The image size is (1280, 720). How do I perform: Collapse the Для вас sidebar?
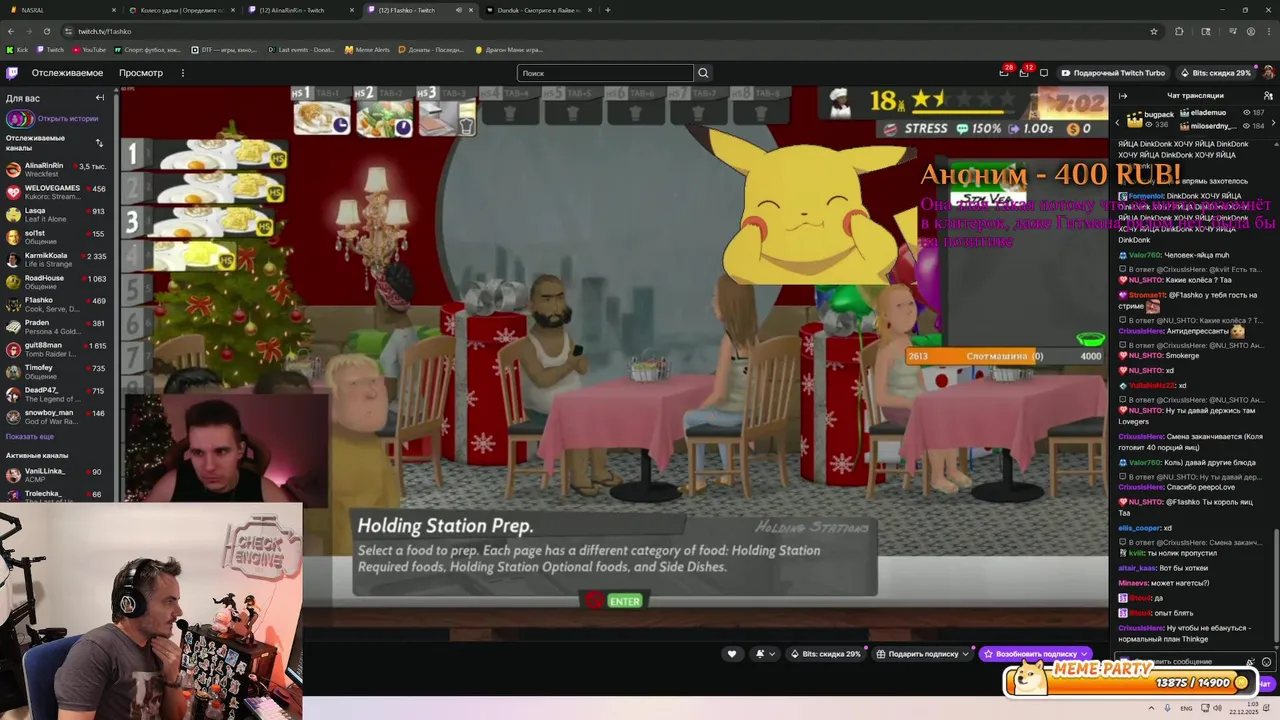click(x=100, y=98)
